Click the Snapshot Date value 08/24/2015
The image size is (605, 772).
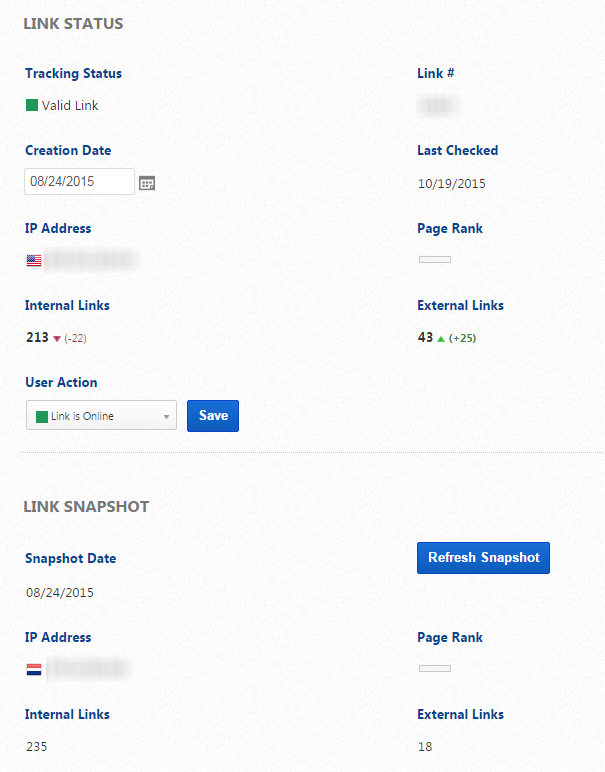pos(60,592)
